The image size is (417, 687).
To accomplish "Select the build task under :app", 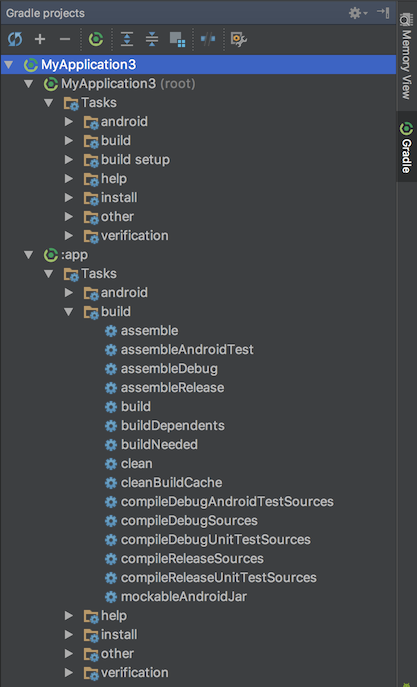I will pyautogui.click(x=136, y=406).
